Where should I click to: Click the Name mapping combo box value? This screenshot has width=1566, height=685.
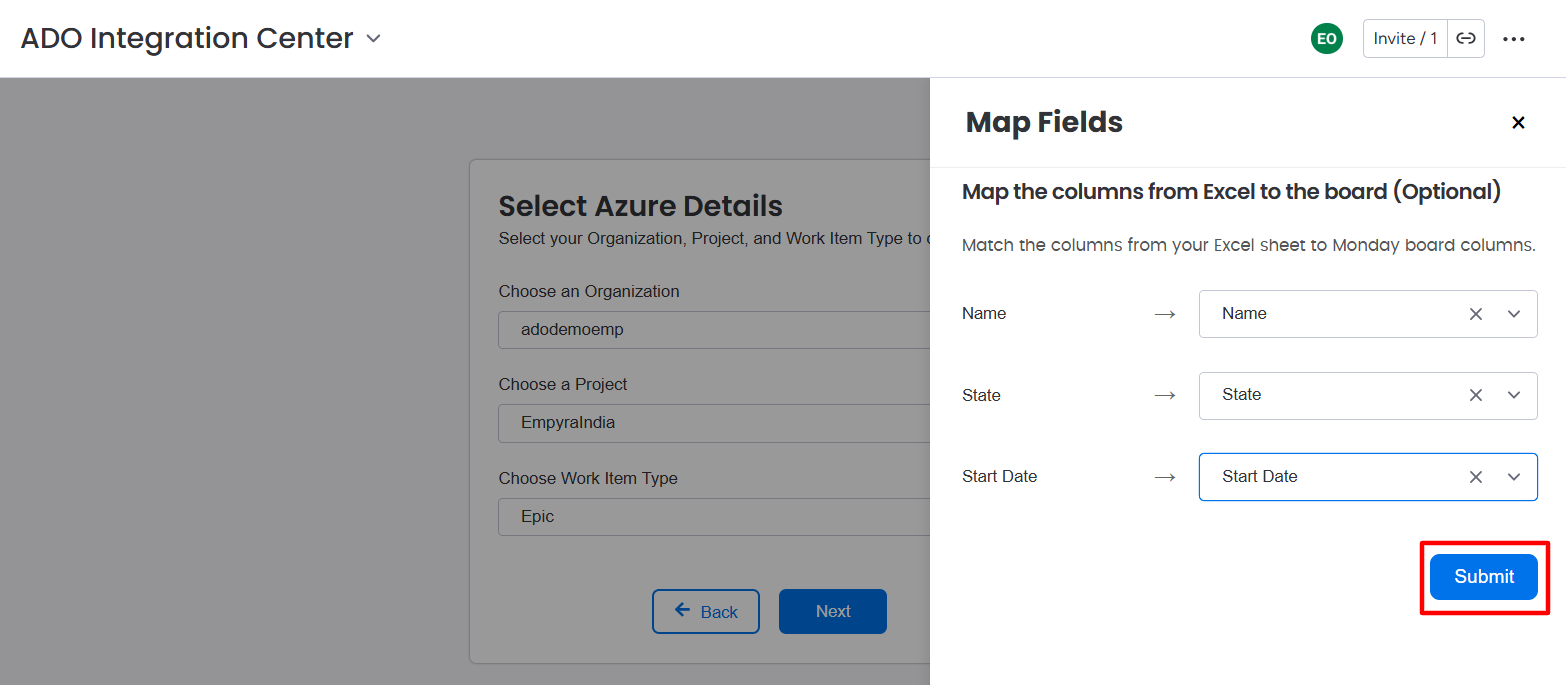point(1244,314)
